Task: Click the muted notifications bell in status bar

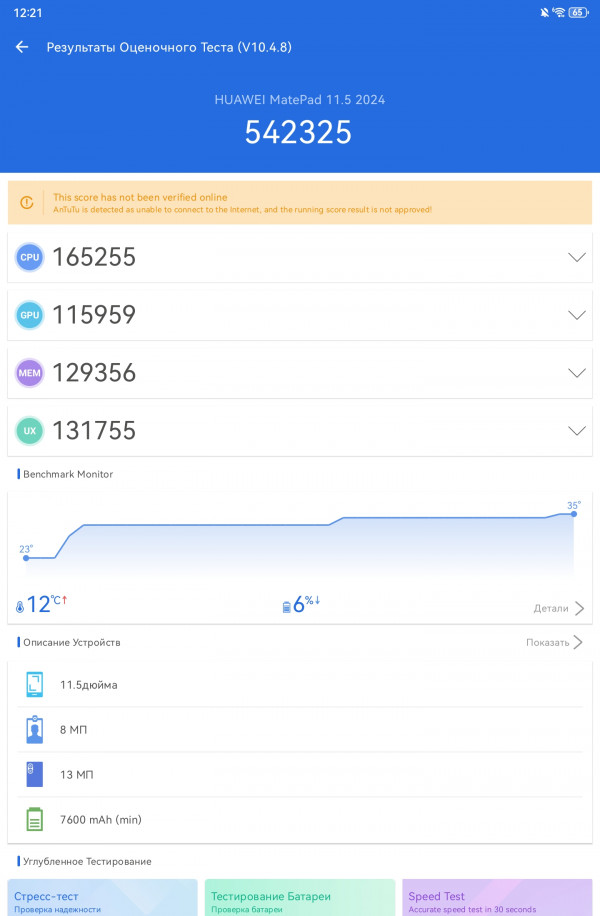Action: (x=544, y=12)
